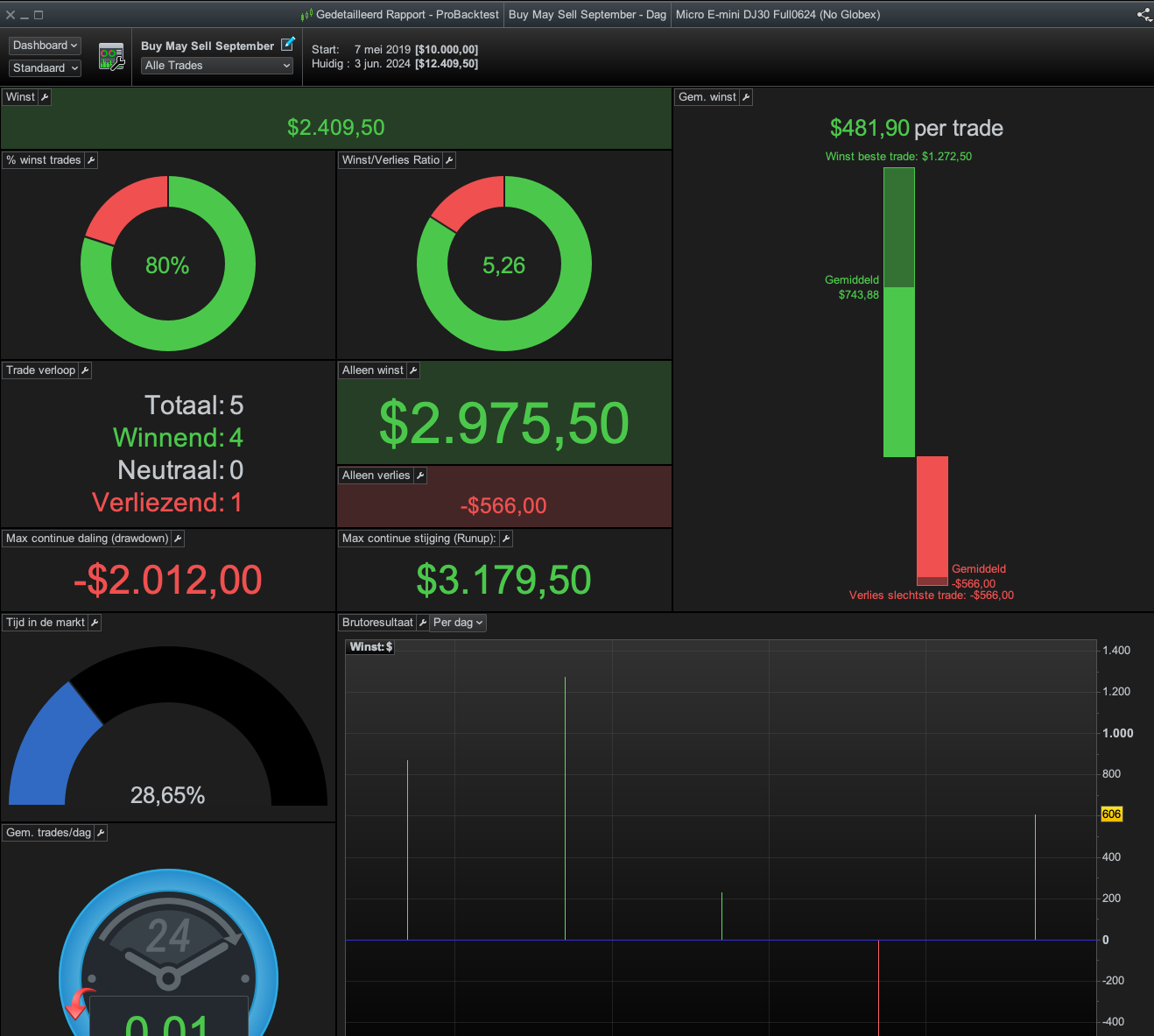This screenshot has width=1154, height=1036.
Task: Select the Gedetailleerd Rapport - ProBacktest title
Action: tap(407, 15)
